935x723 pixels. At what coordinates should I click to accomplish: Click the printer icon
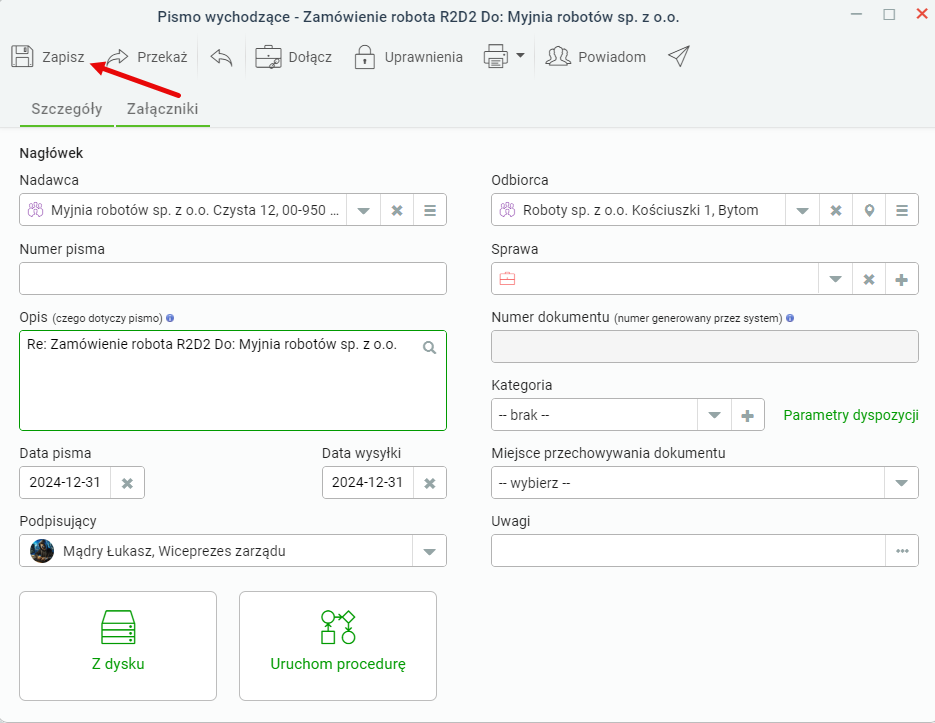pyautogui.click(x=496, y=57)
